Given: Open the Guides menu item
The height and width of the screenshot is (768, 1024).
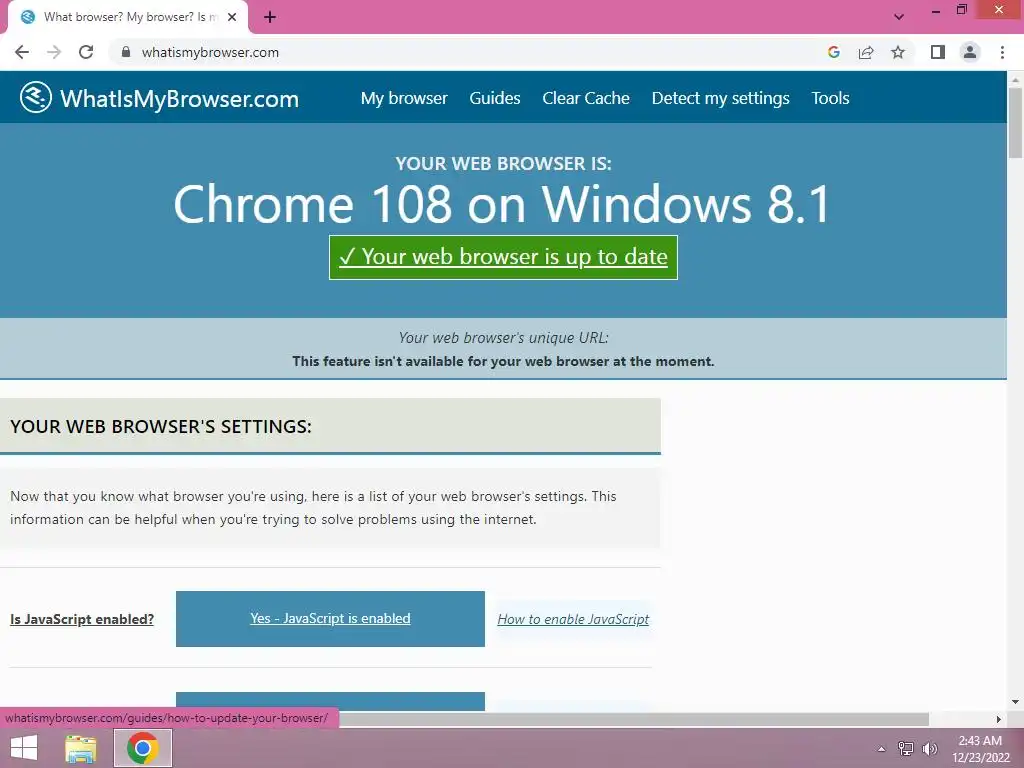Looking at the screenshot, I should (495, 98).
